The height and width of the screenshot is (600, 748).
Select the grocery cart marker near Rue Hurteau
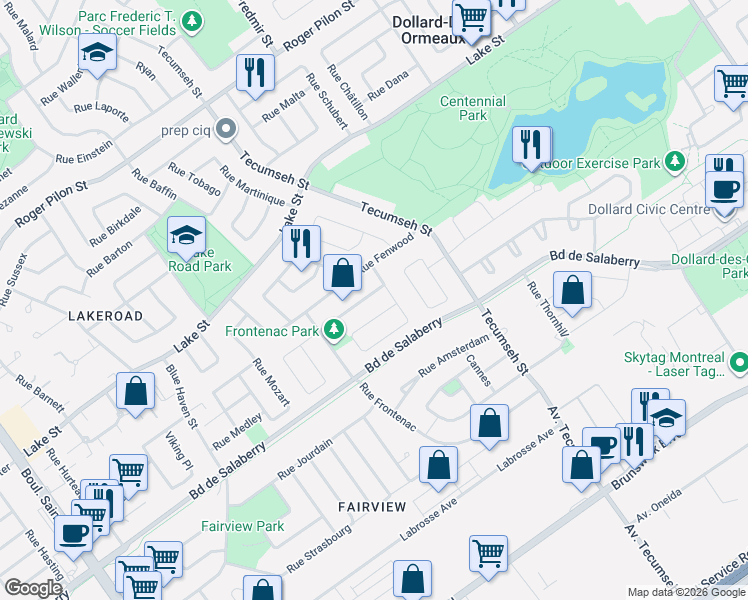[128, 477]
